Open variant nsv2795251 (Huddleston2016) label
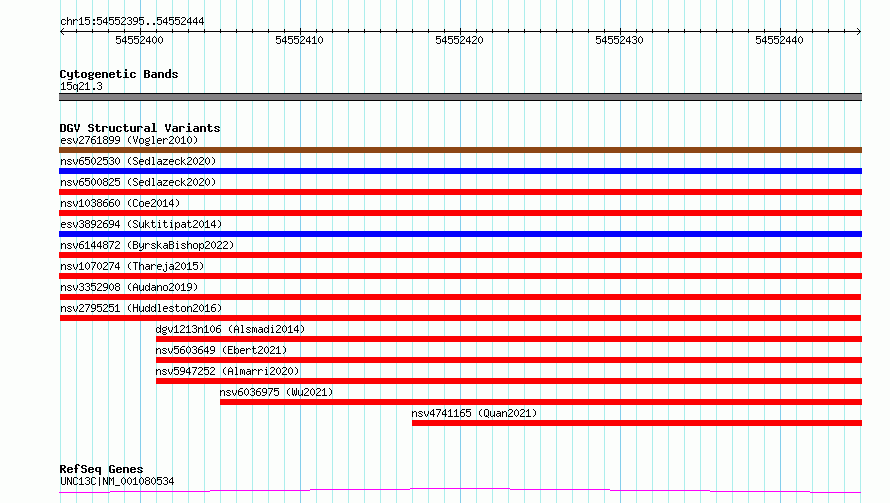890x503 pixels. (x=141, y=308)
